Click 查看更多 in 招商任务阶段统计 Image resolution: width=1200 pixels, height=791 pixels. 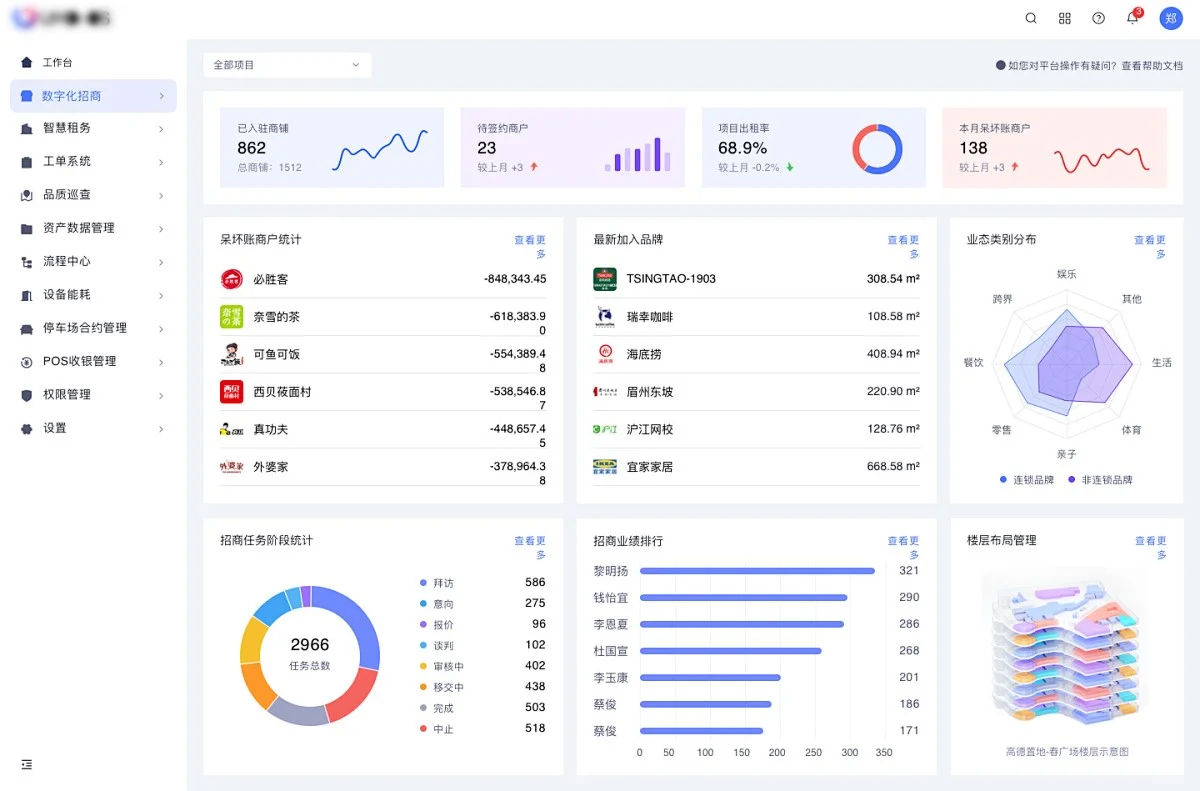pos(531,548)
